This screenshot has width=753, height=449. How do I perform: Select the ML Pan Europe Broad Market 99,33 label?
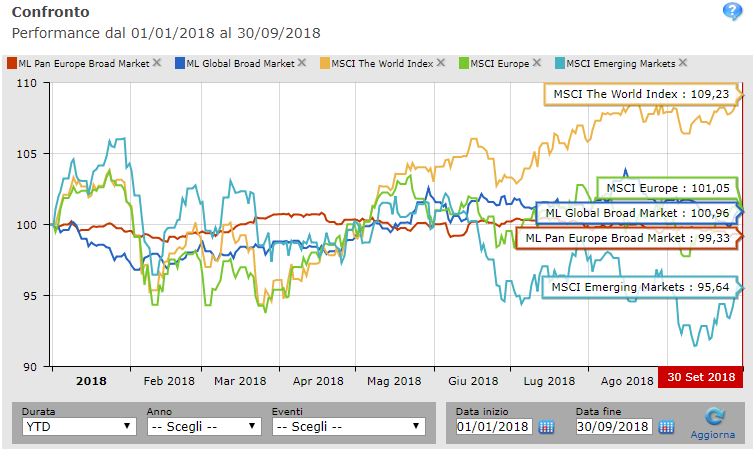(627, 238)
